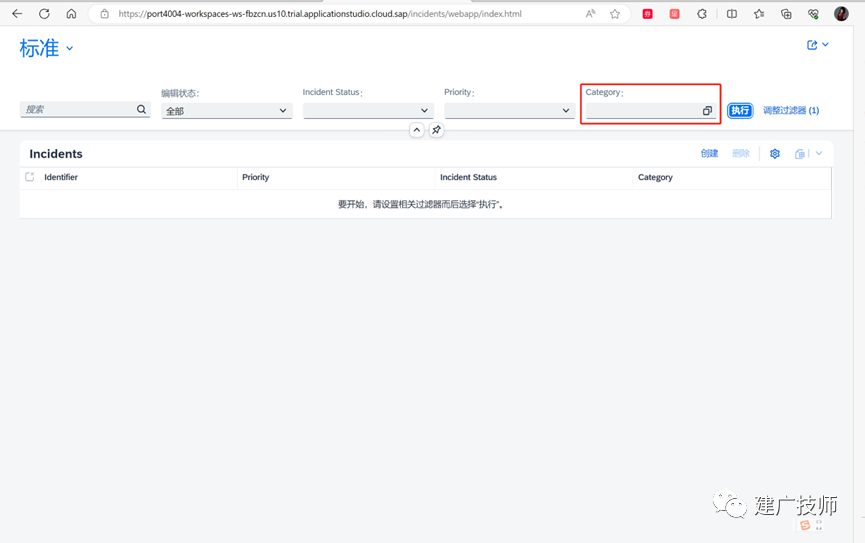Go back with the browser back arrow
Screen dimensions: 865x543
17,14
